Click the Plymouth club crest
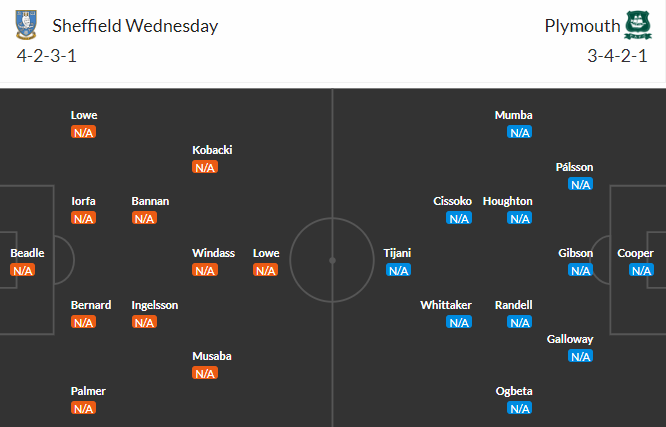Screen dimensions: 666x427 636,25
